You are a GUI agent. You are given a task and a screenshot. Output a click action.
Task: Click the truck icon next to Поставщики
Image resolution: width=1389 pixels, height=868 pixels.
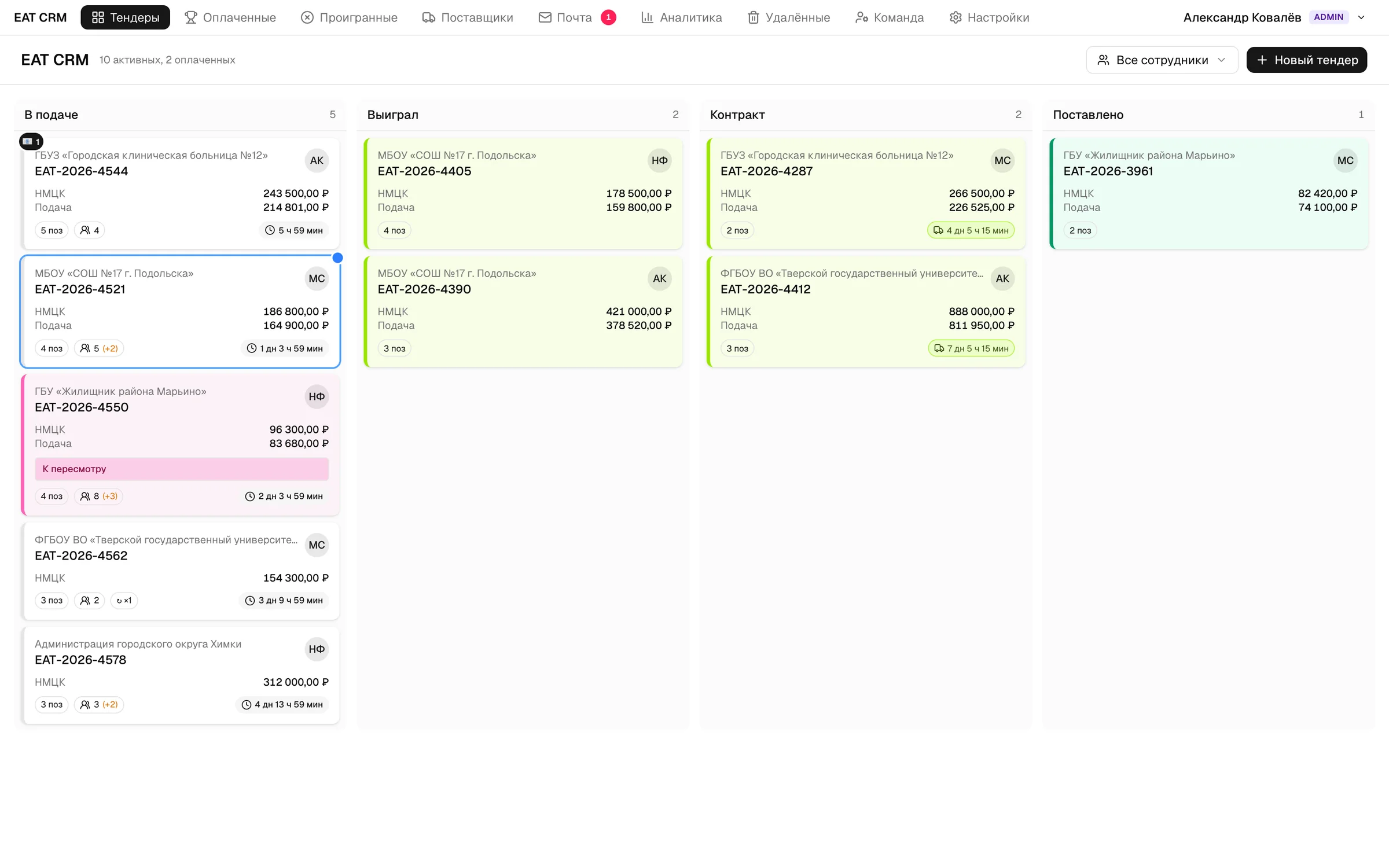(428, 17)
